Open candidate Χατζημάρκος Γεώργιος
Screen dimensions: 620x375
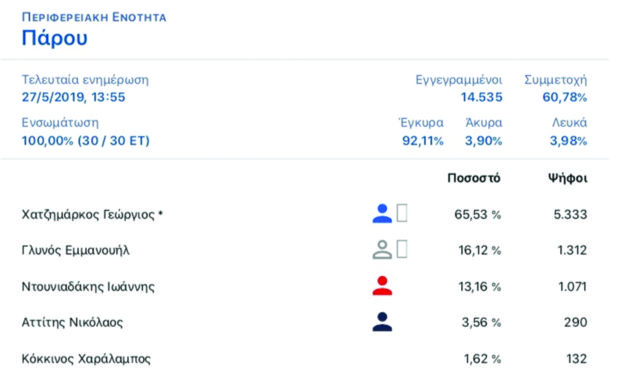[92, 214]
